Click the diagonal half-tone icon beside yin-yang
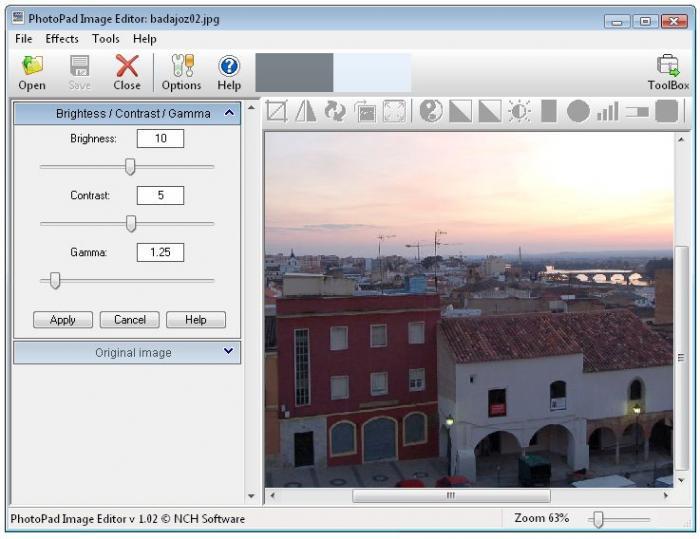The height and width of the screenshot is (539, 700). pyautogui.click(x=460, y=111)
